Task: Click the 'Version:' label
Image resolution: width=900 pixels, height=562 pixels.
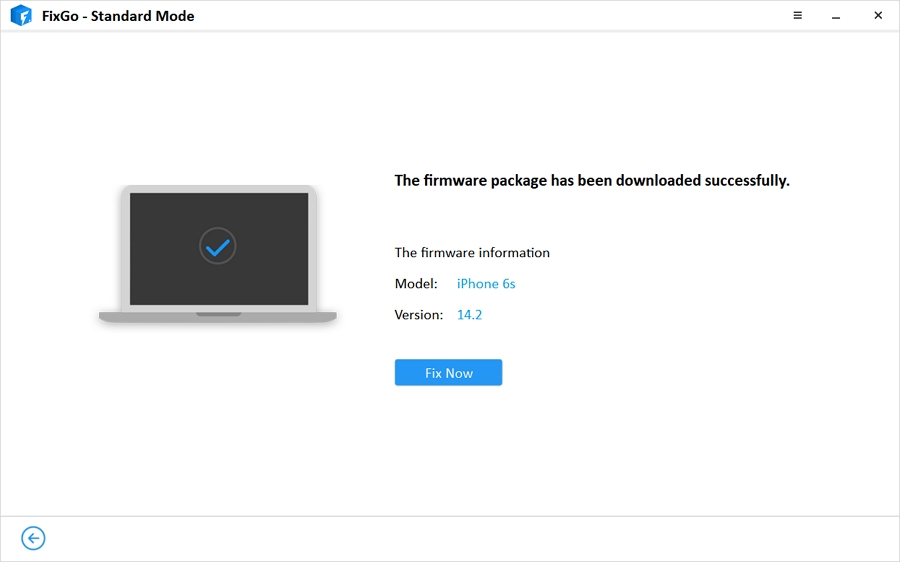Action: (419, 315)
